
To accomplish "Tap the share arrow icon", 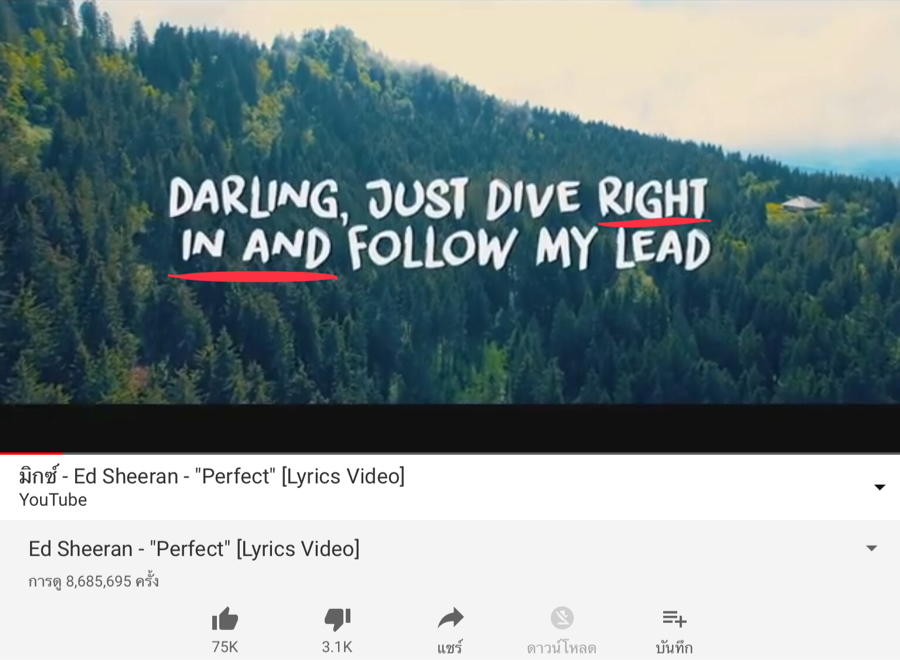I will [450, 618].
